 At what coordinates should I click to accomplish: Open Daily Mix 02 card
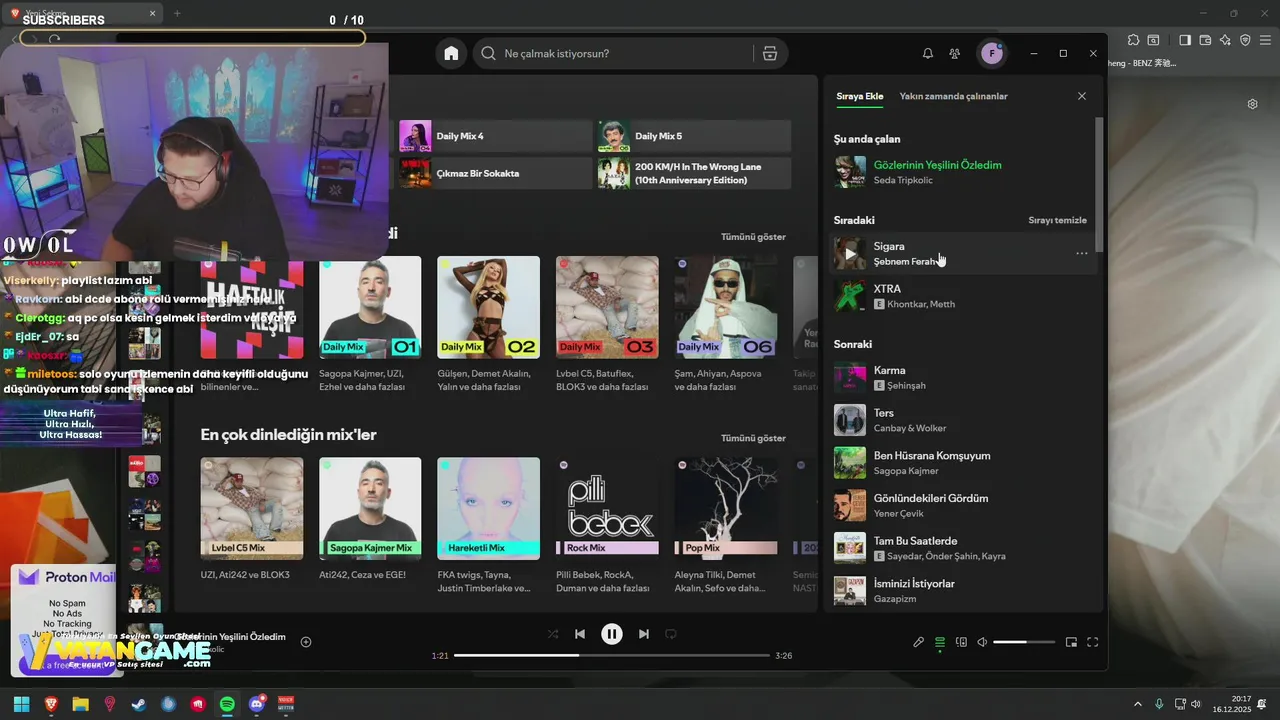coord(488,325)
